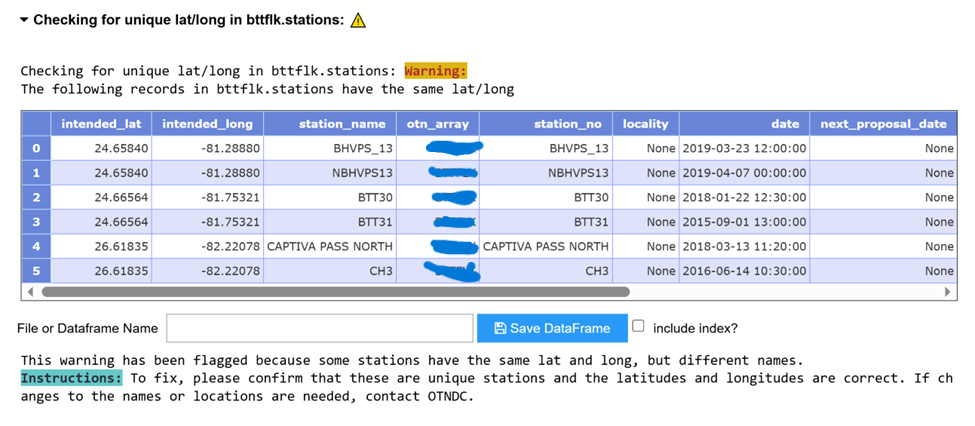
Task: Click date cell 2018-01-22 12:30:00
Action: click(x=744, y=197)
